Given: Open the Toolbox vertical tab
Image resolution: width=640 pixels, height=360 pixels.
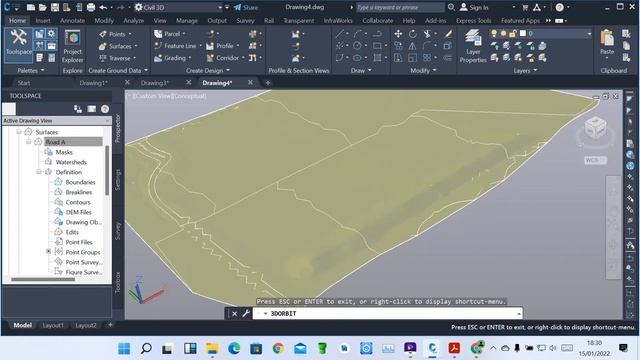Looking at the screenshot, I should [118, 282].
